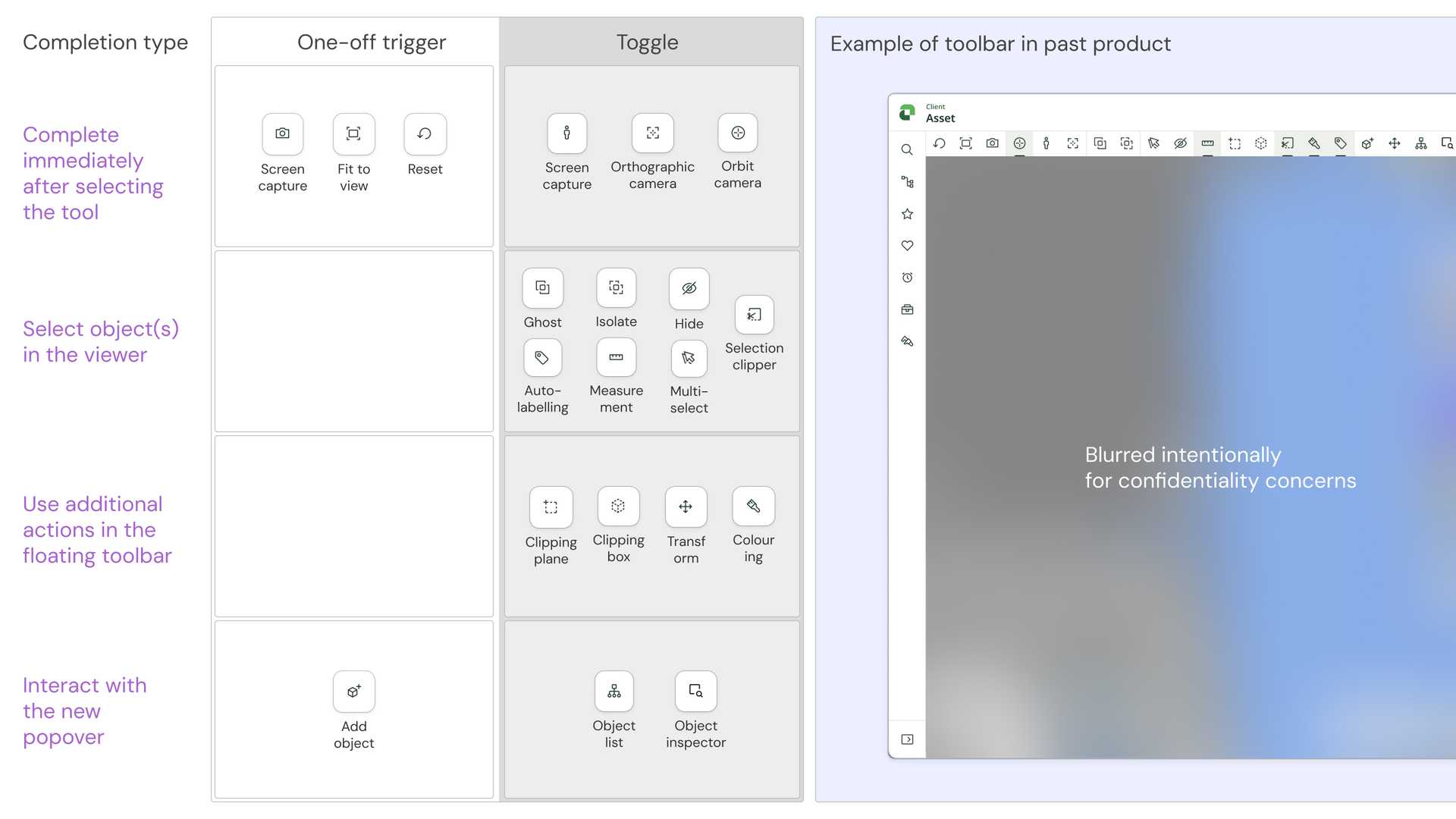Click the Ghost tool icon in the diagram

(x=542, y=287)
